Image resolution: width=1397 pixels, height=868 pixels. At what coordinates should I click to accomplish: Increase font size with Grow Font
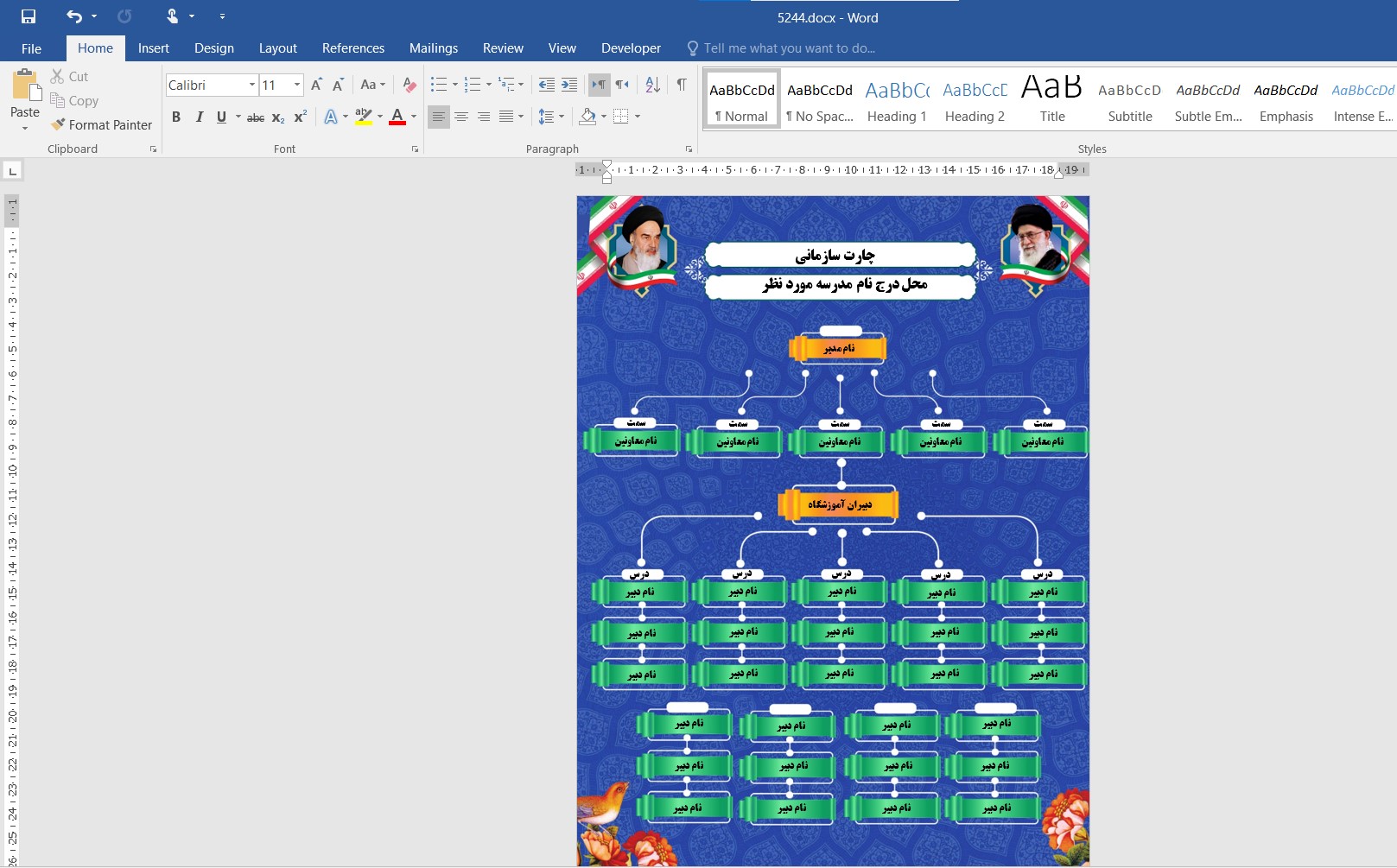tap(316, 85)
